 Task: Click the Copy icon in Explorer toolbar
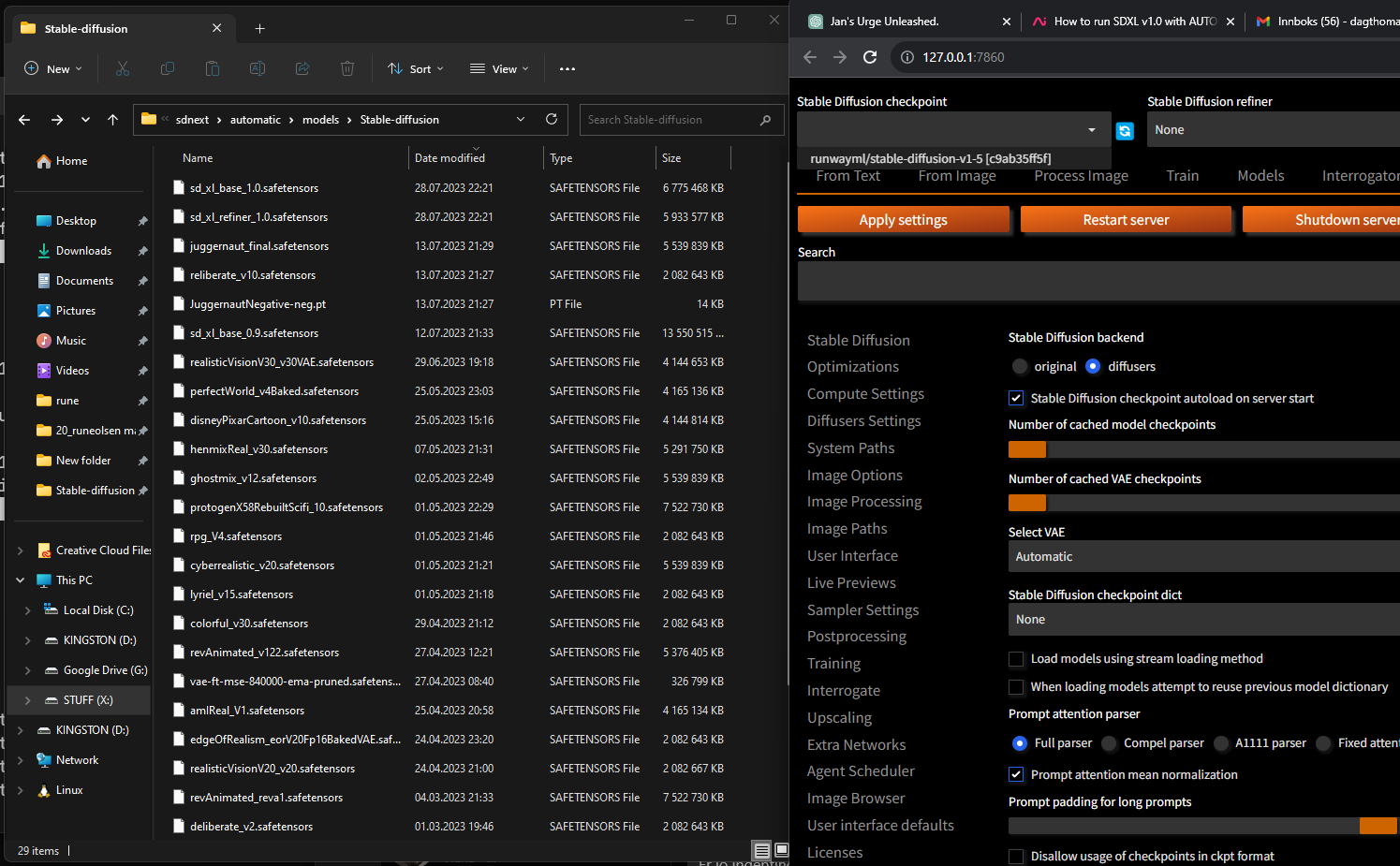[168, 68]
